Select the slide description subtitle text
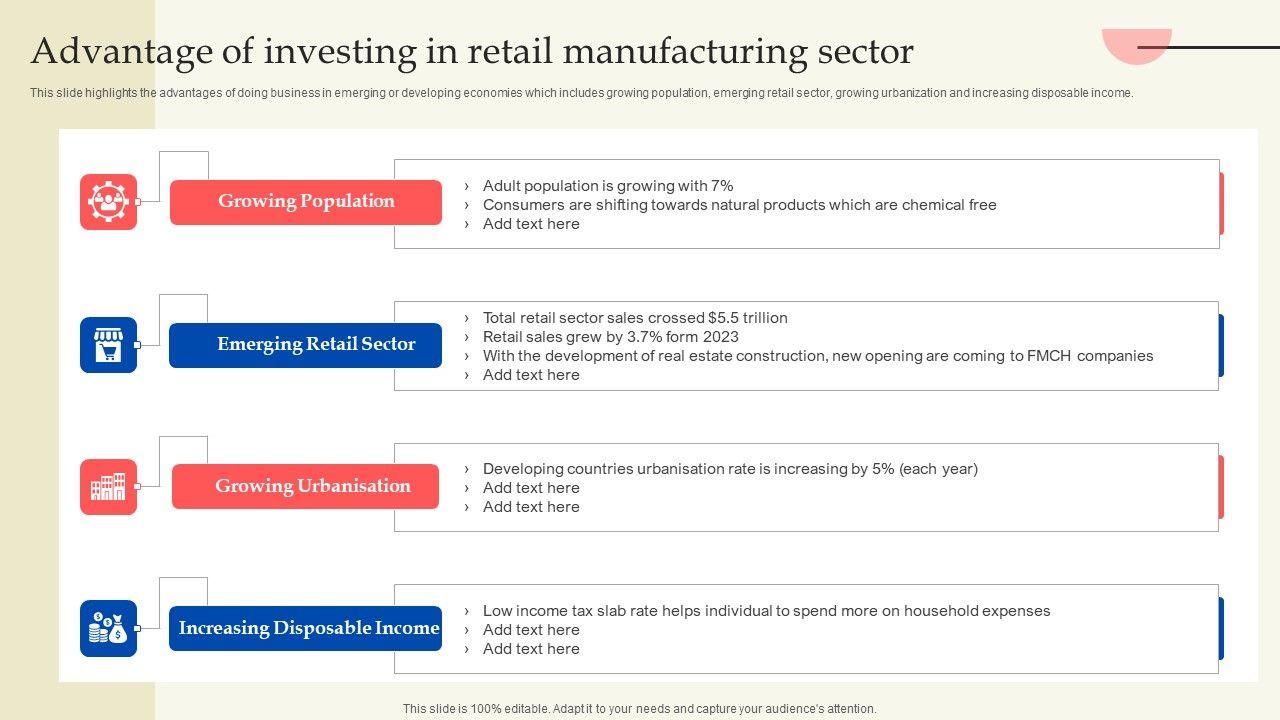The image size is (1280, 720). click(x=581, y=93)
